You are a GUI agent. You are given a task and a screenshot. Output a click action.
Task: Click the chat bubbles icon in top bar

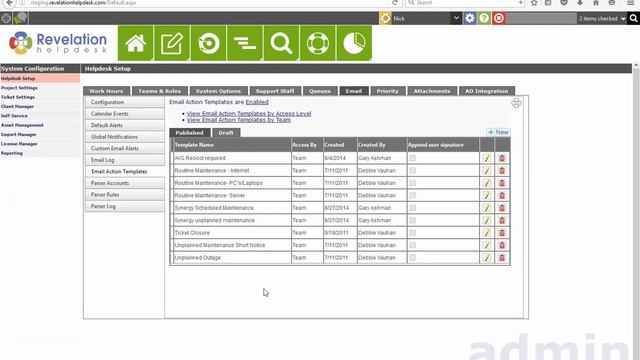tap(20, 18)
